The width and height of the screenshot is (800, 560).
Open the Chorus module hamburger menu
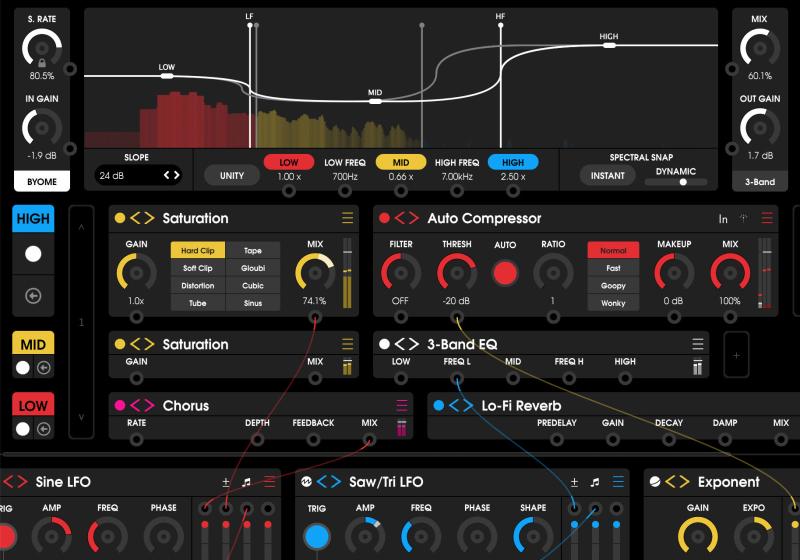coord(402,405)
